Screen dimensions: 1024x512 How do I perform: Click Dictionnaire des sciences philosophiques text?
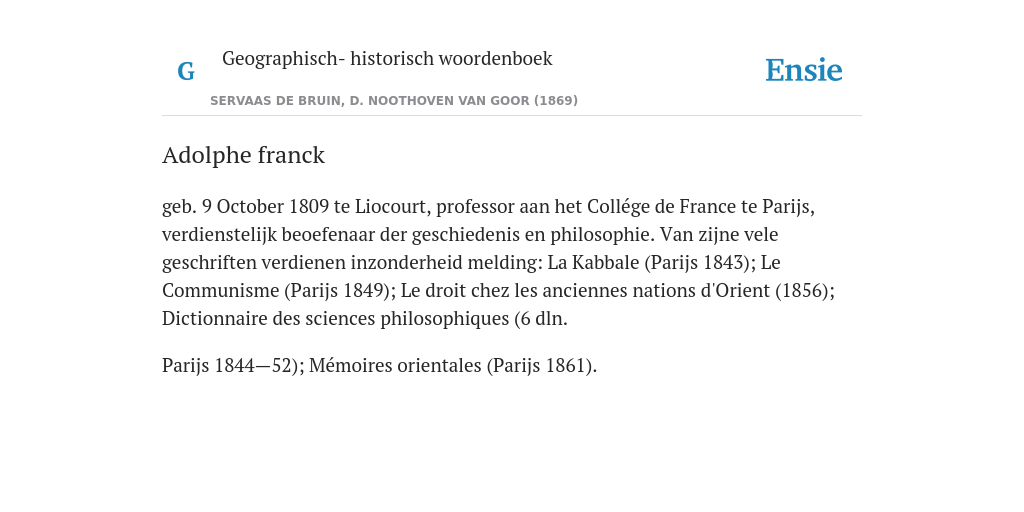[x=335, y=319]
